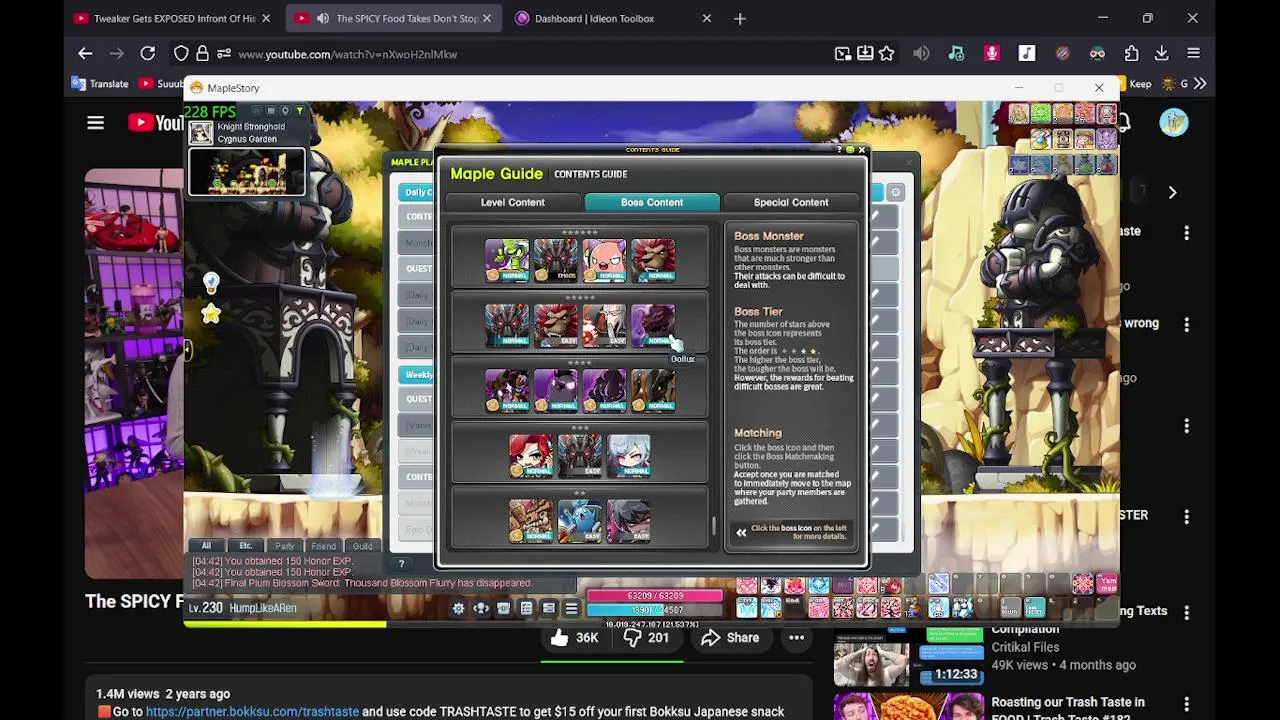
Task: Open the browser hamburger application menu
Action: pos(1194,54)
